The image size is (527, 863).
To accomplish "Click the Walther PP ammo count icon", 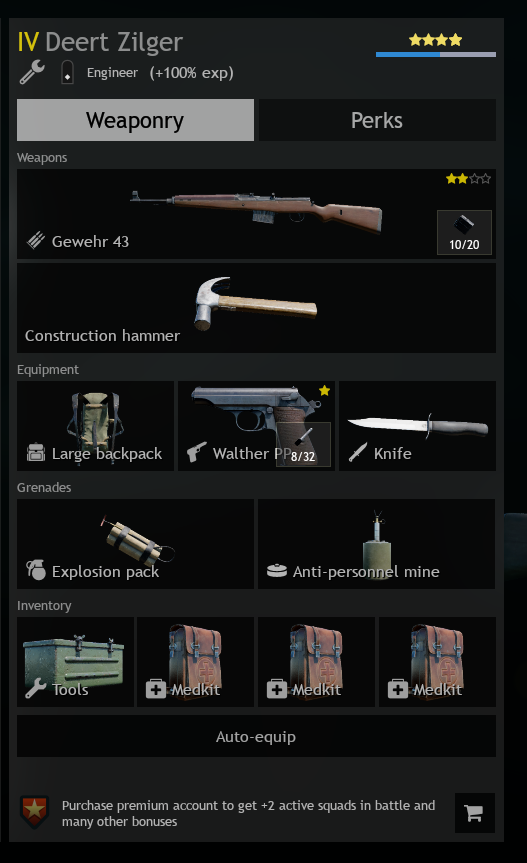I will click(303, 445).
